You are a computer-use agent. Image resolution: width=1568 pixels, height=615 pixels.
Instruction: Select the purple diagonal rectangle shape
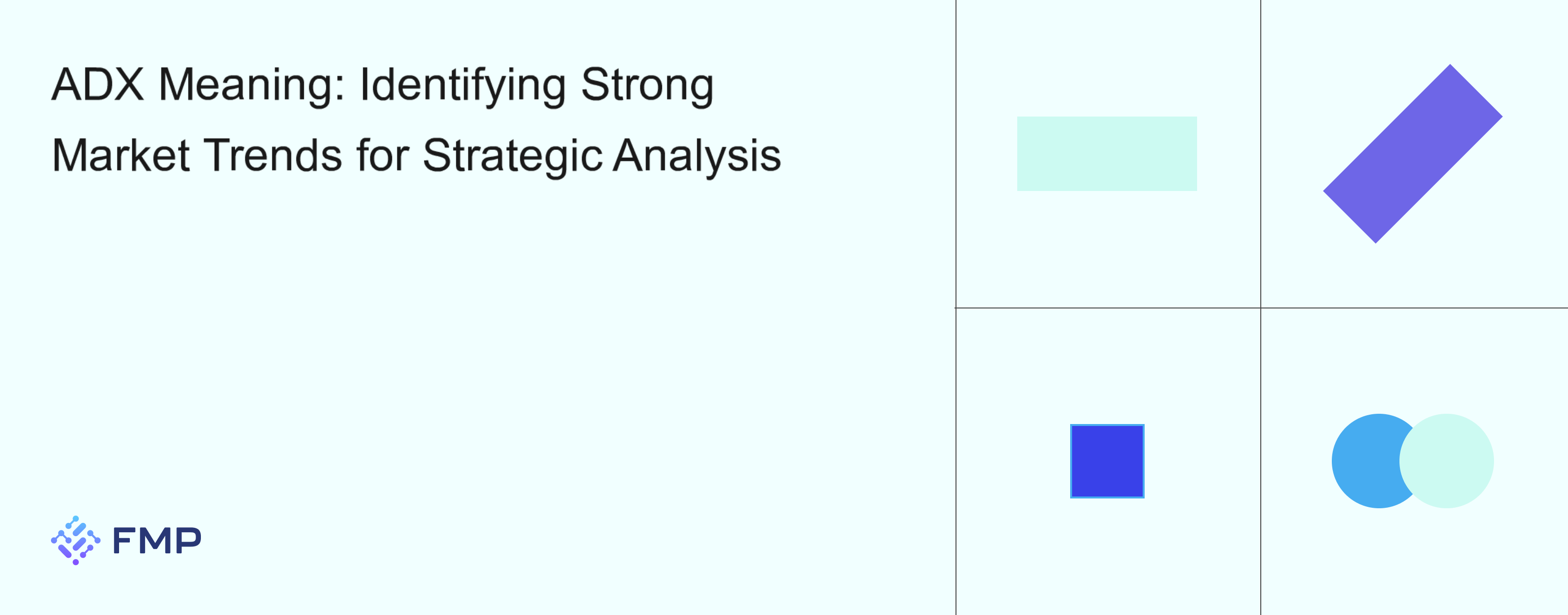pos(1412,153)
